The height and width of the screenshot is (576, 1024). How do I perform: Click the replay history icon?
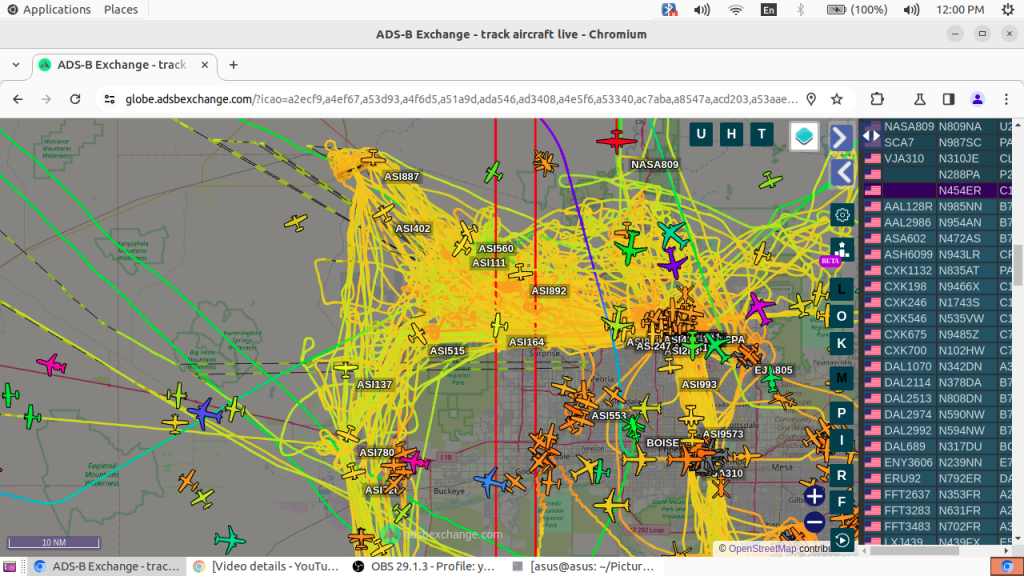(x=842, y=540)
